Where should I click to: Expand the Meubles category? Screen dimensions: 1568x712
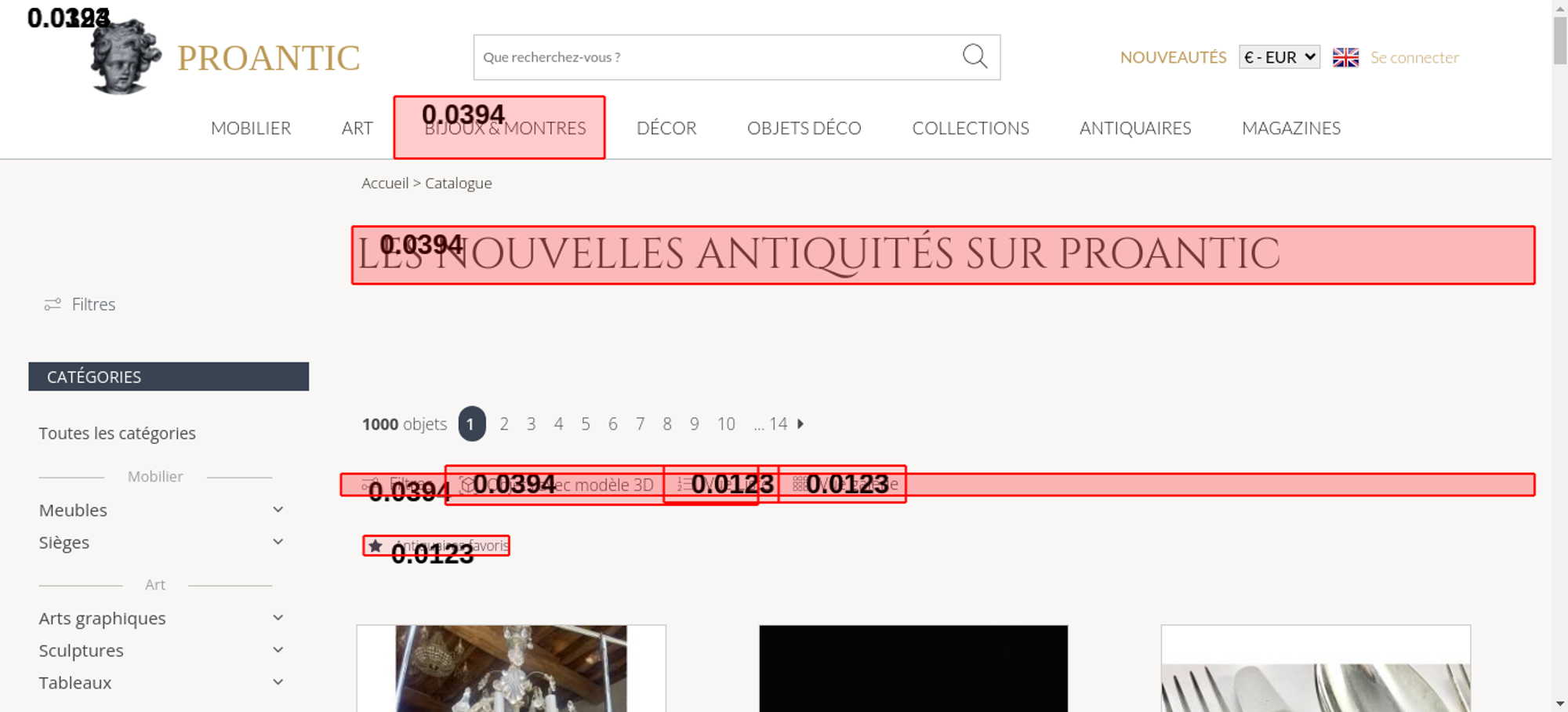click(278, 510)
